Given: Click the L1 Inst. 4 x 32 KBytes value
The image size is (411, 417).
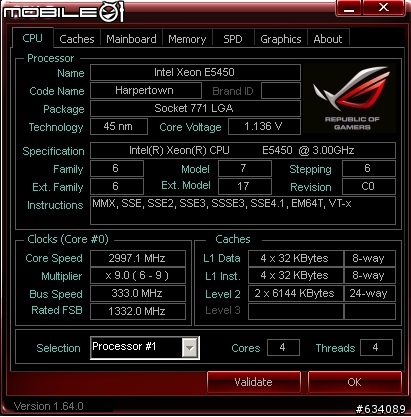Looking at the screenshot, I should pos(296,276).
